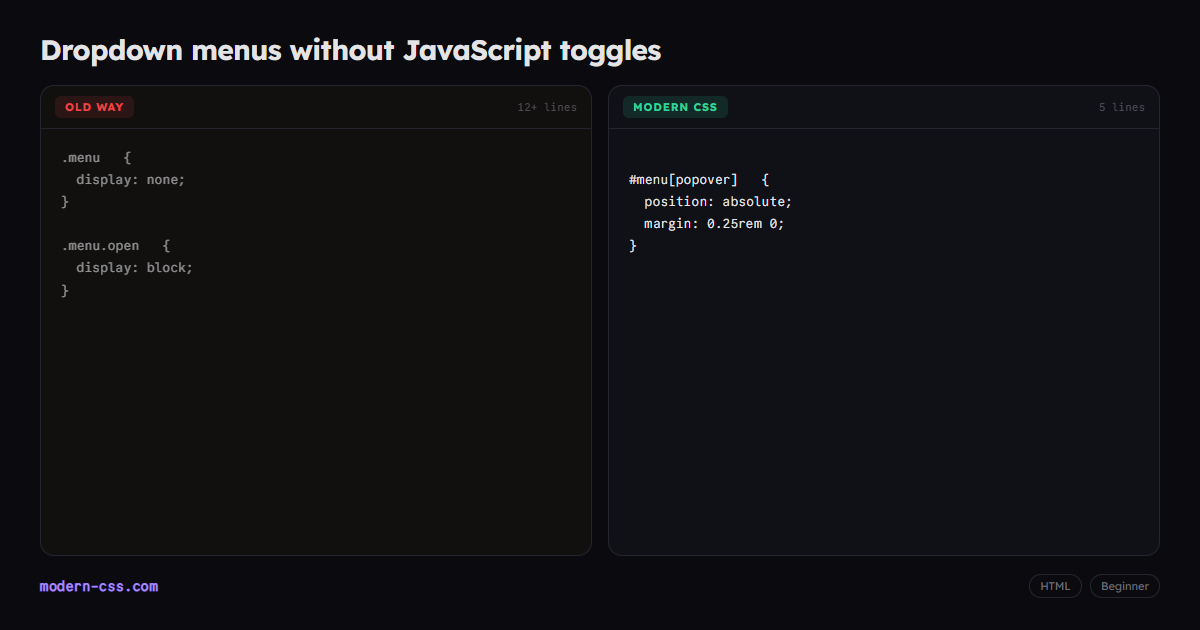Click the 'display: none;' code line

tap(131, 180)
